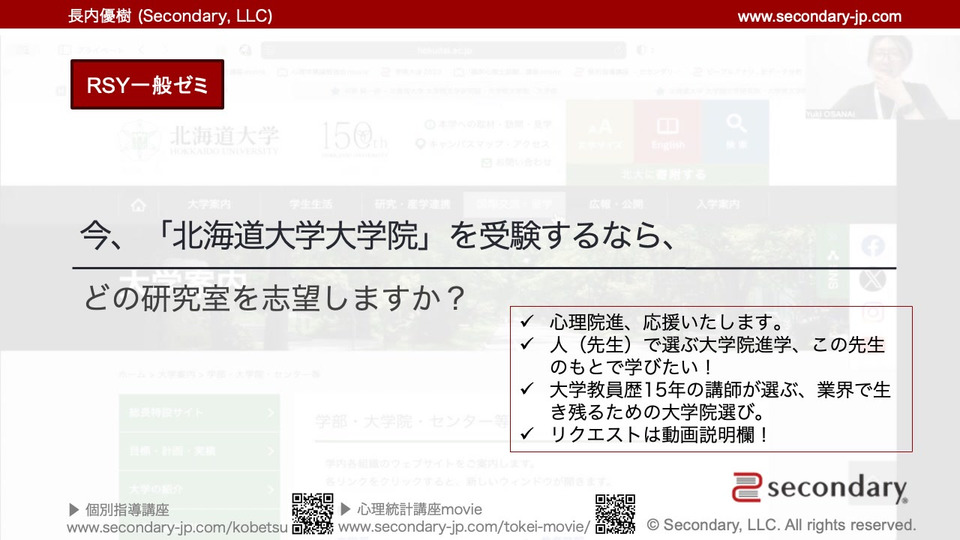960x540 pixels.
Task: Open the X icon in SNS sidebar
Action: (872, 280)
